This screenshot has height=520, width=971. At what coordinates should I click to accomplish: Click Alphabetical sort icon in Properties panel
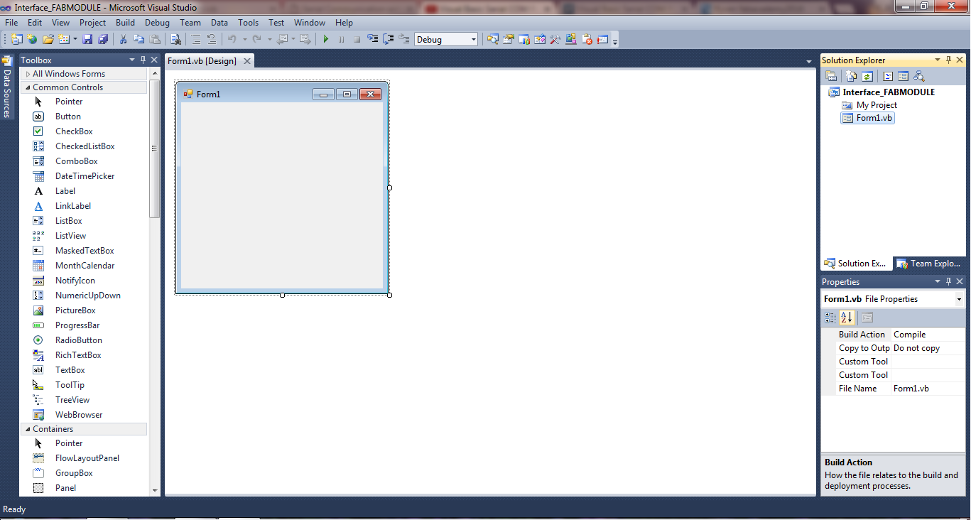pyautogui.click(x=847, y=318)
